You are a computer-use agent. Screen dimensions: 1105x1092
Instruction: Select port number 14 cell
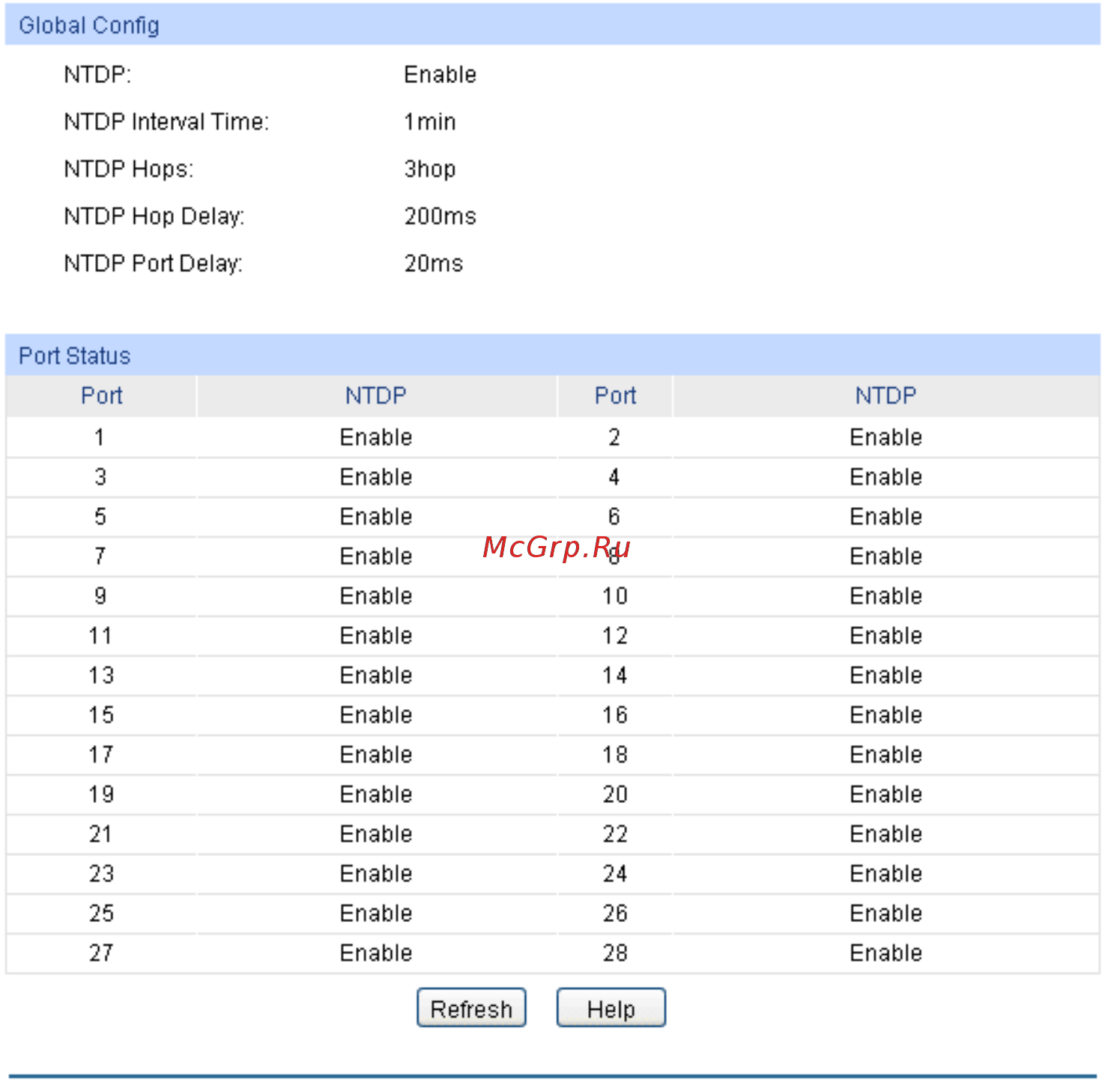[615, 675]
